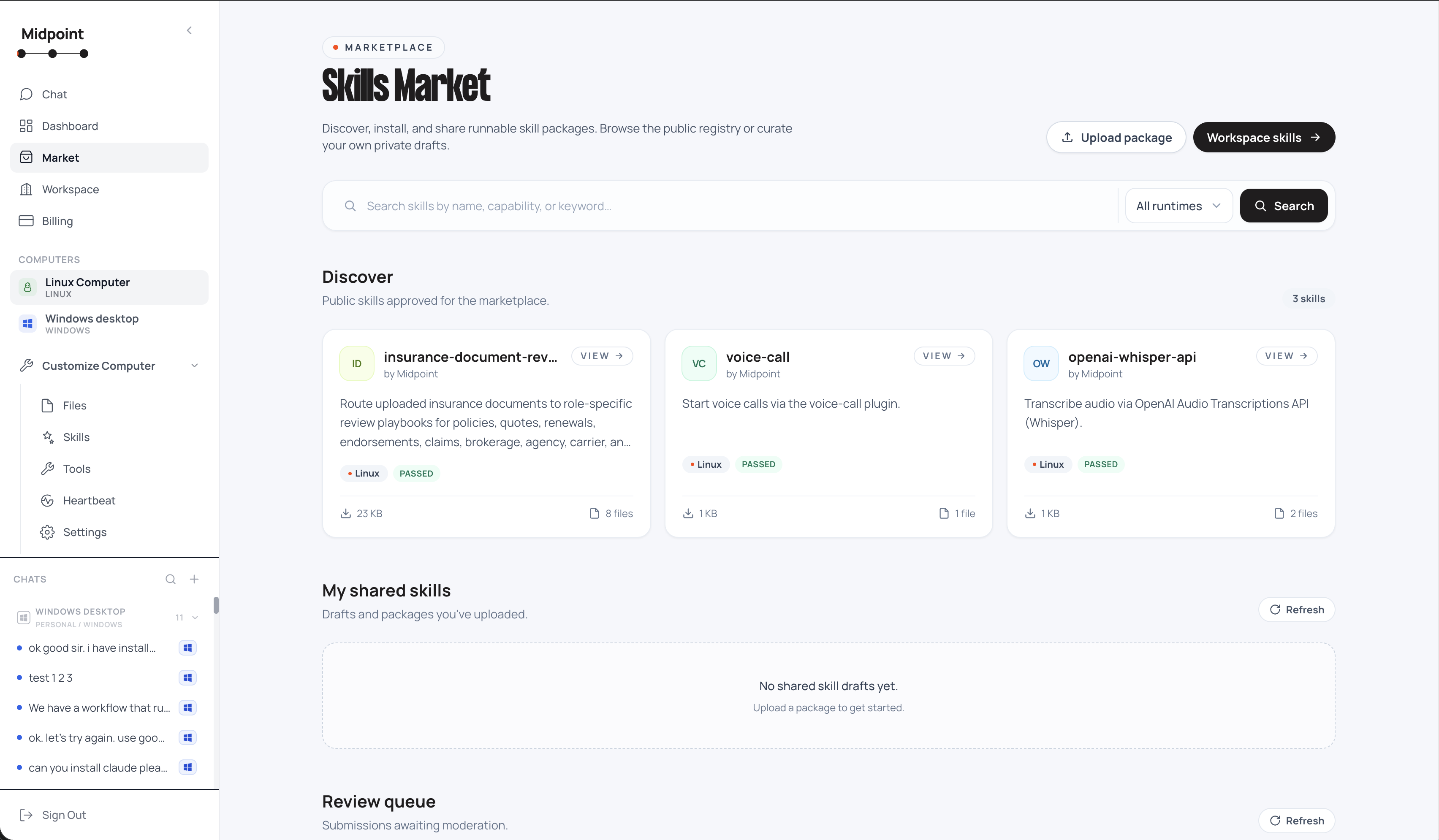Click Windows badge beside 'ok good sir' chat

pyautogui.click(x=187, y=648)
